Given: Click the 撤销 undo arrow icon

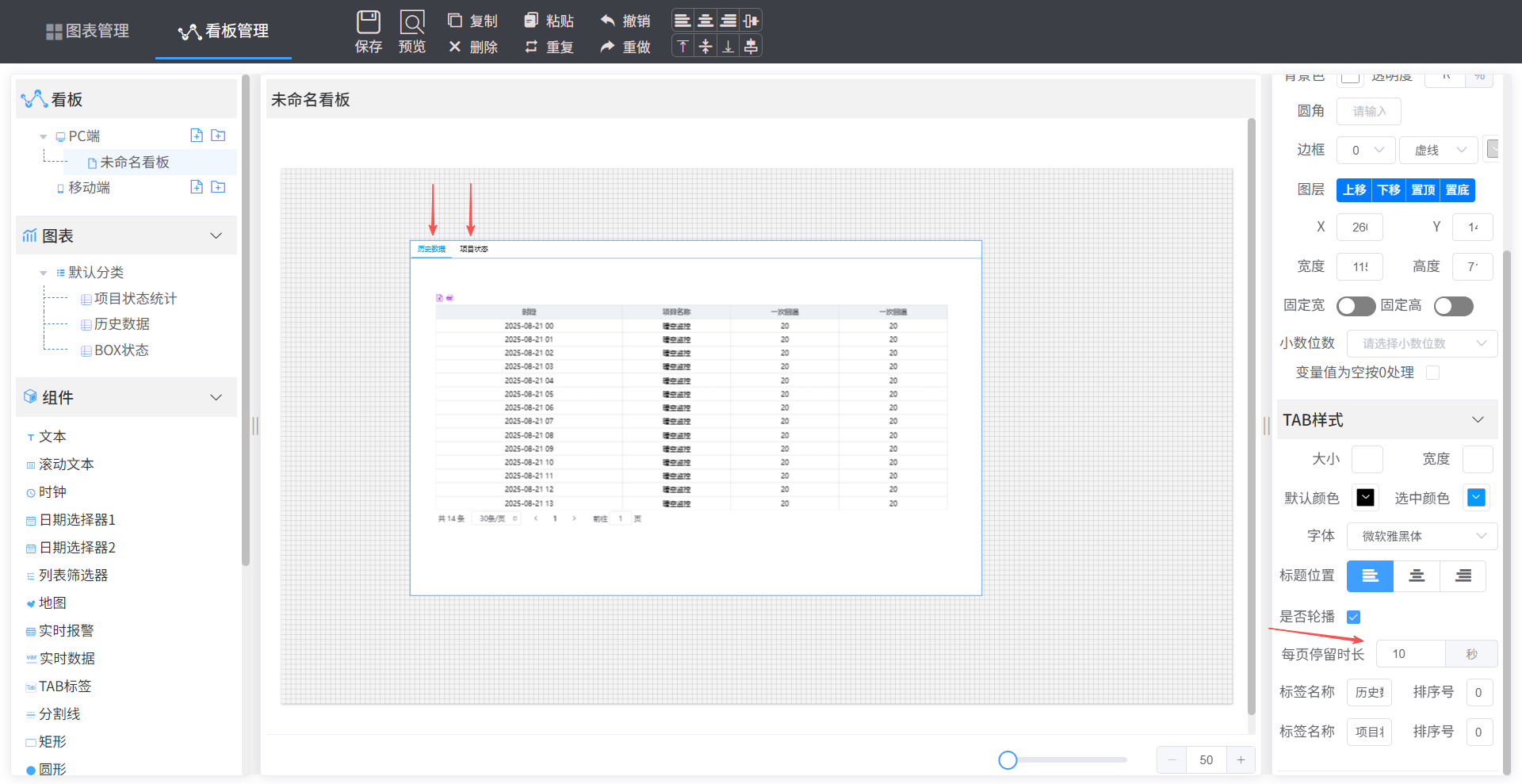Looking at the screenshot, I should click(608, 21).
